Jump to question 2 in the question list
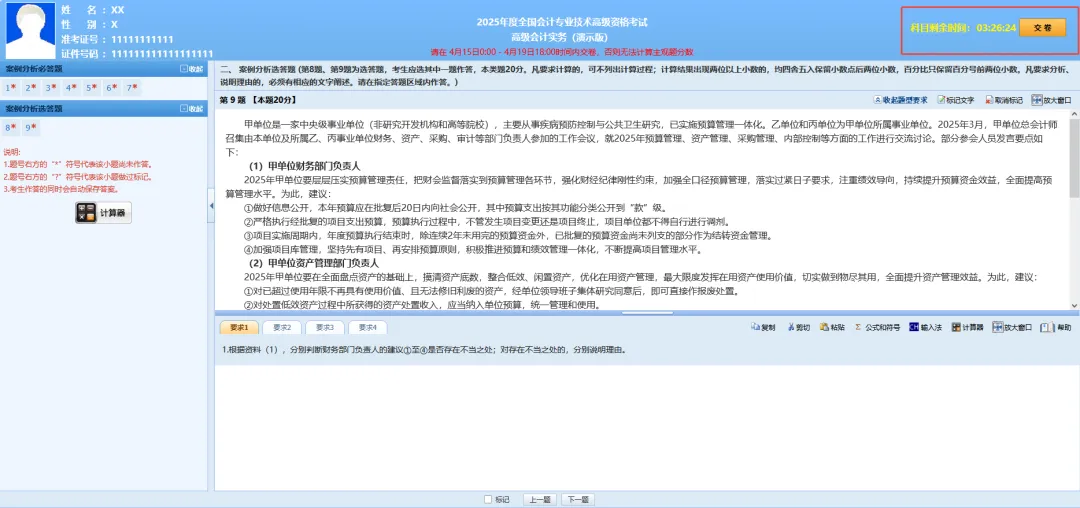1080x508 pixels. coord(30,87)
